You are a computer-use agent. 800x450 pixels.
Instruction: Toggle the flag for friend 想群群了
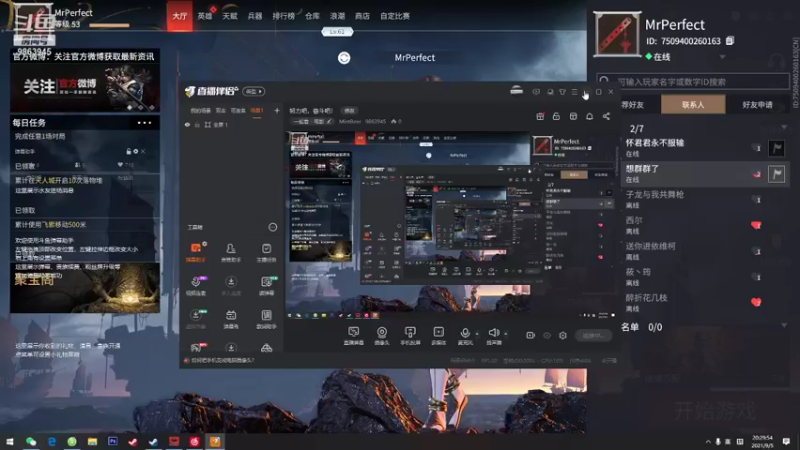(x=777, y=174)
